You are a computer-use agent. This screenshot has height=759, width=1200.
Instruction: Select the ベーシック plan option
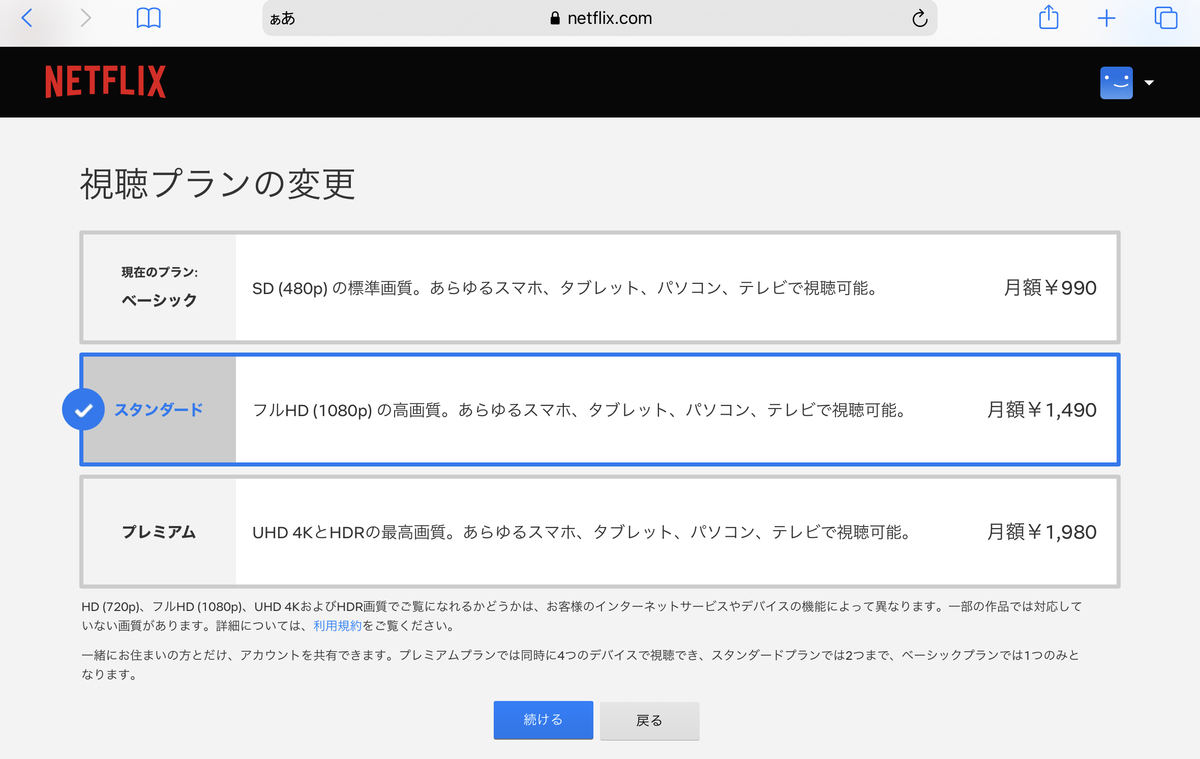pos(600,288)
